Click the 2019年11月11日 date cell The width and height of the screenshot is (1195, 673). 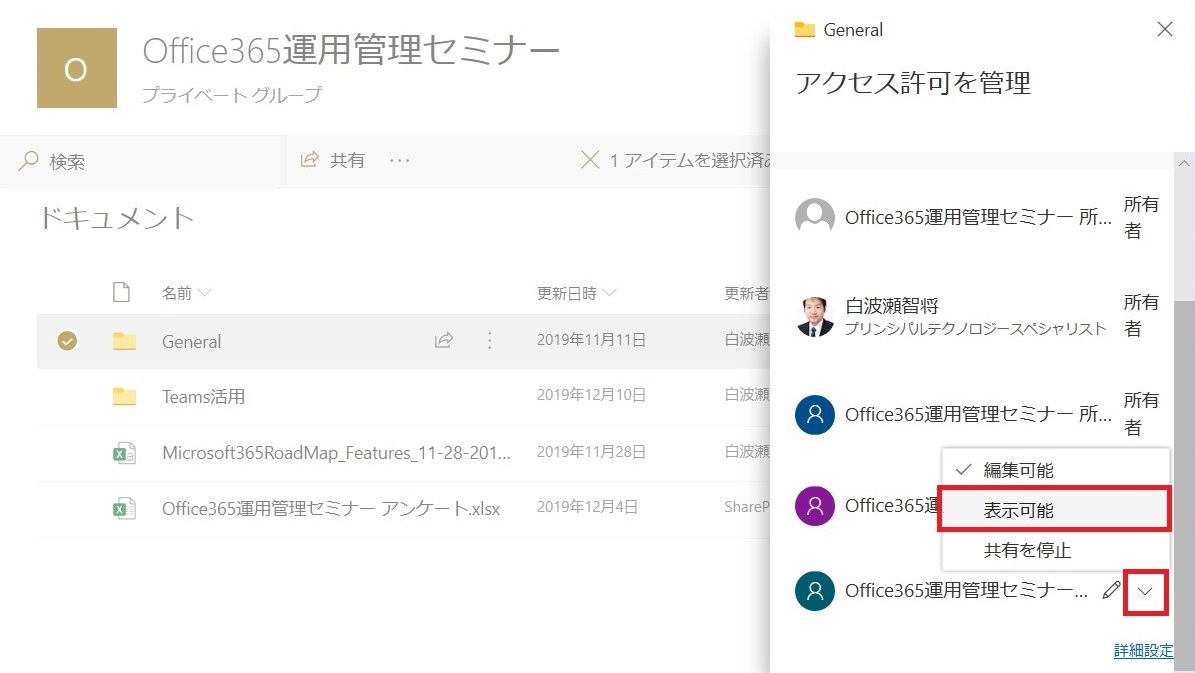coord(591,340)
